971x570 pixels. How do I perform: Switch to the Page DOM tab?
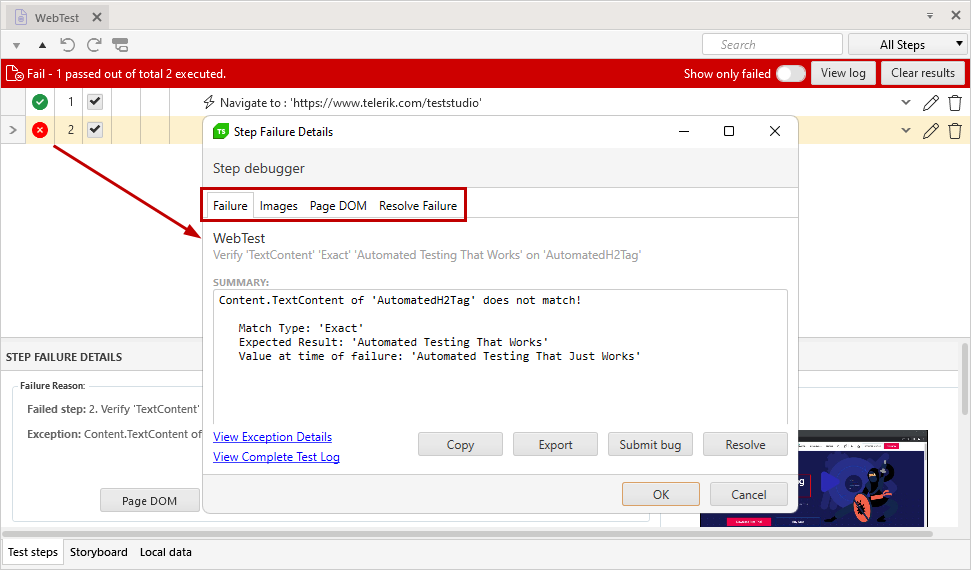(x=338, y=206)
